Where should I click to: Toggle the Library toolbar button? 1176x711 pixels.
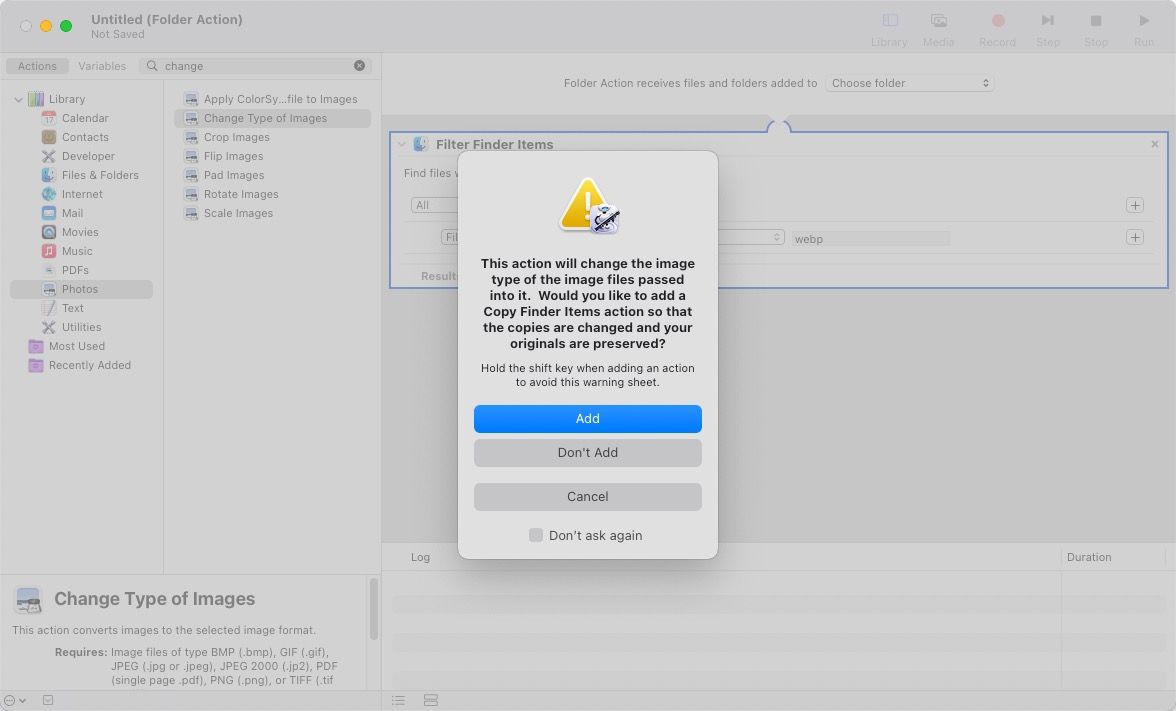coord(890,28)
